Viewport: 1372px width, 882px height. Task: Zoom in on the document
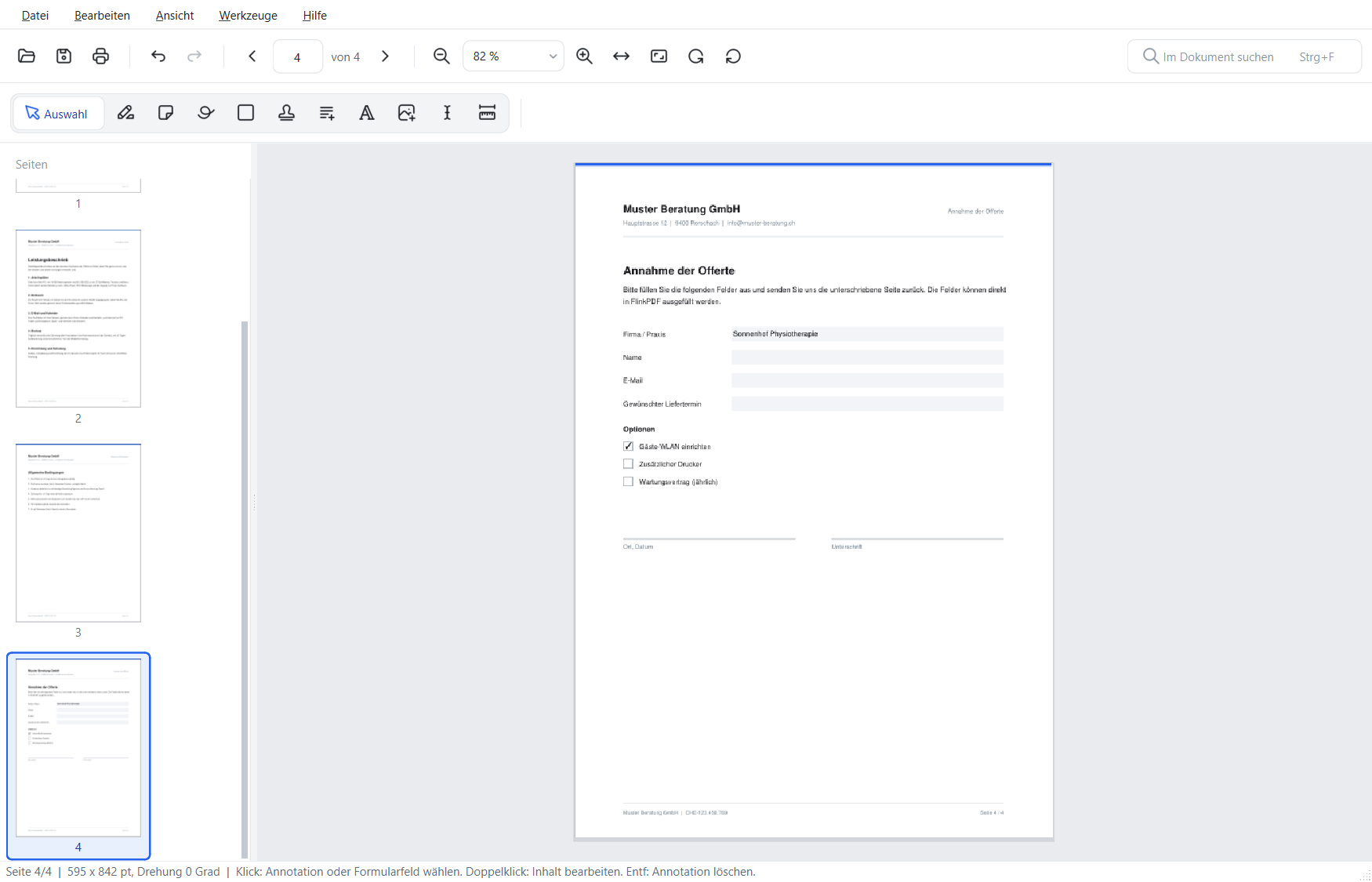tap(584, 56)
